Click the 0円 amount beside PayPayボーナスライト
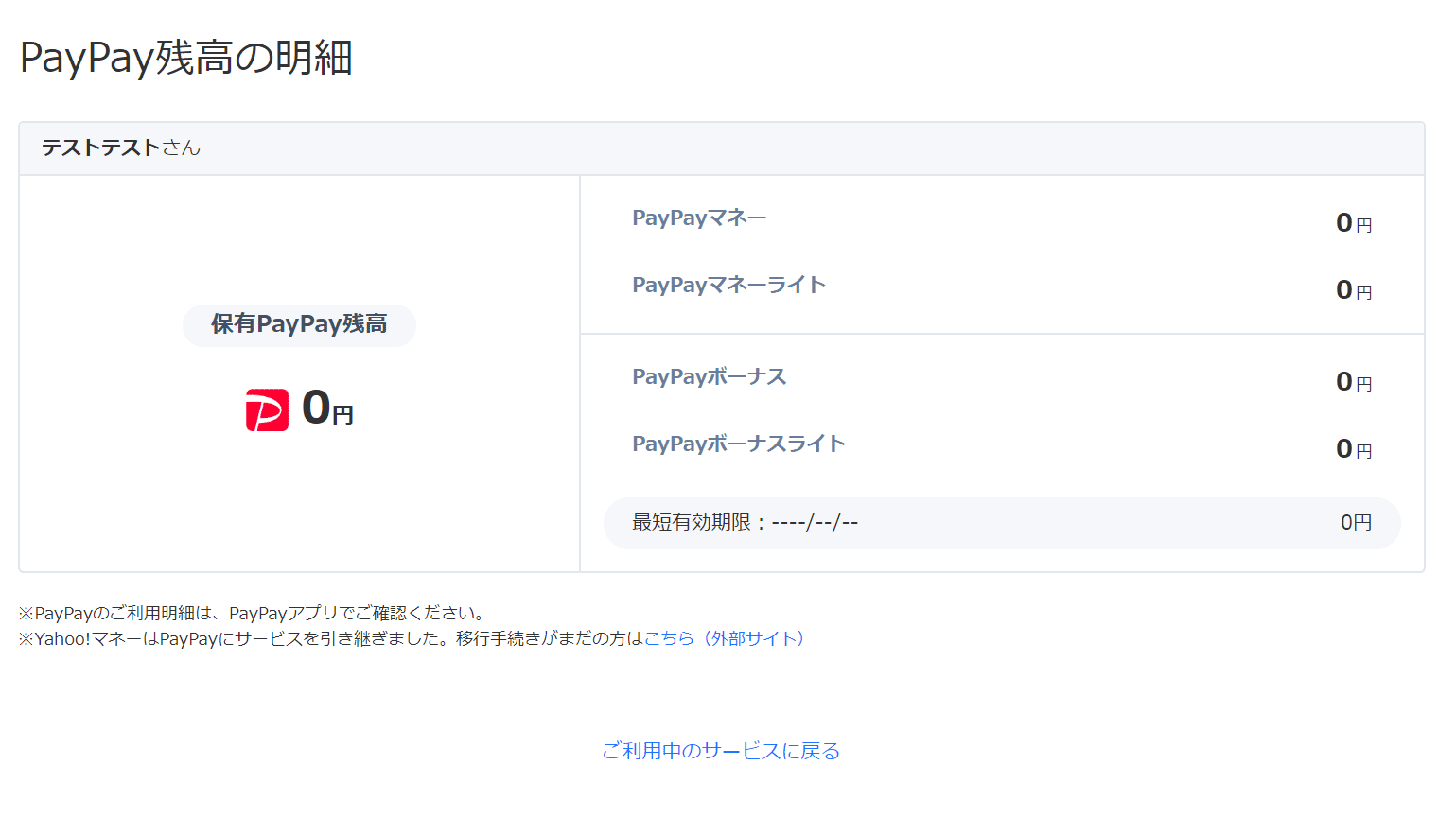The image size is (1456, 818). (x=1354, y=449)
